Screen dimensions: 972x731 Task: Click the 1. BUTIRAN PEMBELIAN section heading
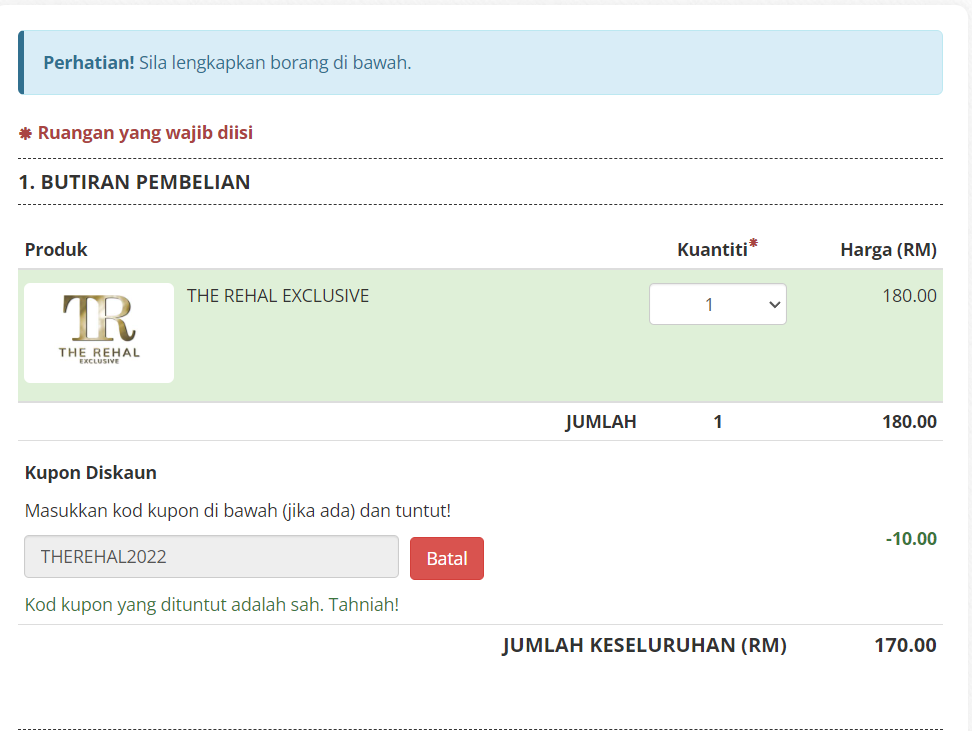pyautogui.click(x=135, y=182)
